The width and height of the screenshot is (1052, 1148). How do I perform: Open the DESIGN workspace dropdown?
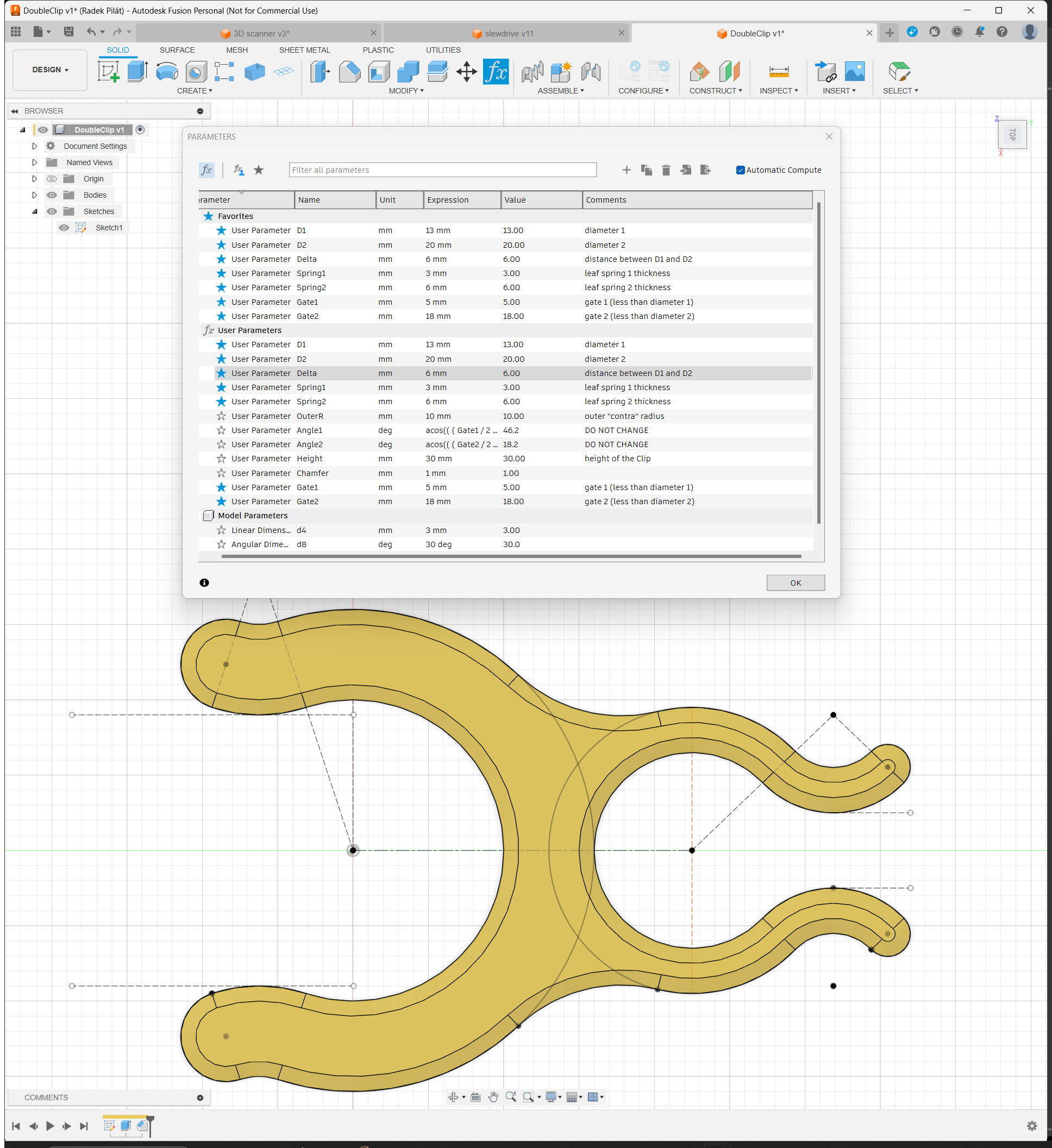(x=50, y=70)
